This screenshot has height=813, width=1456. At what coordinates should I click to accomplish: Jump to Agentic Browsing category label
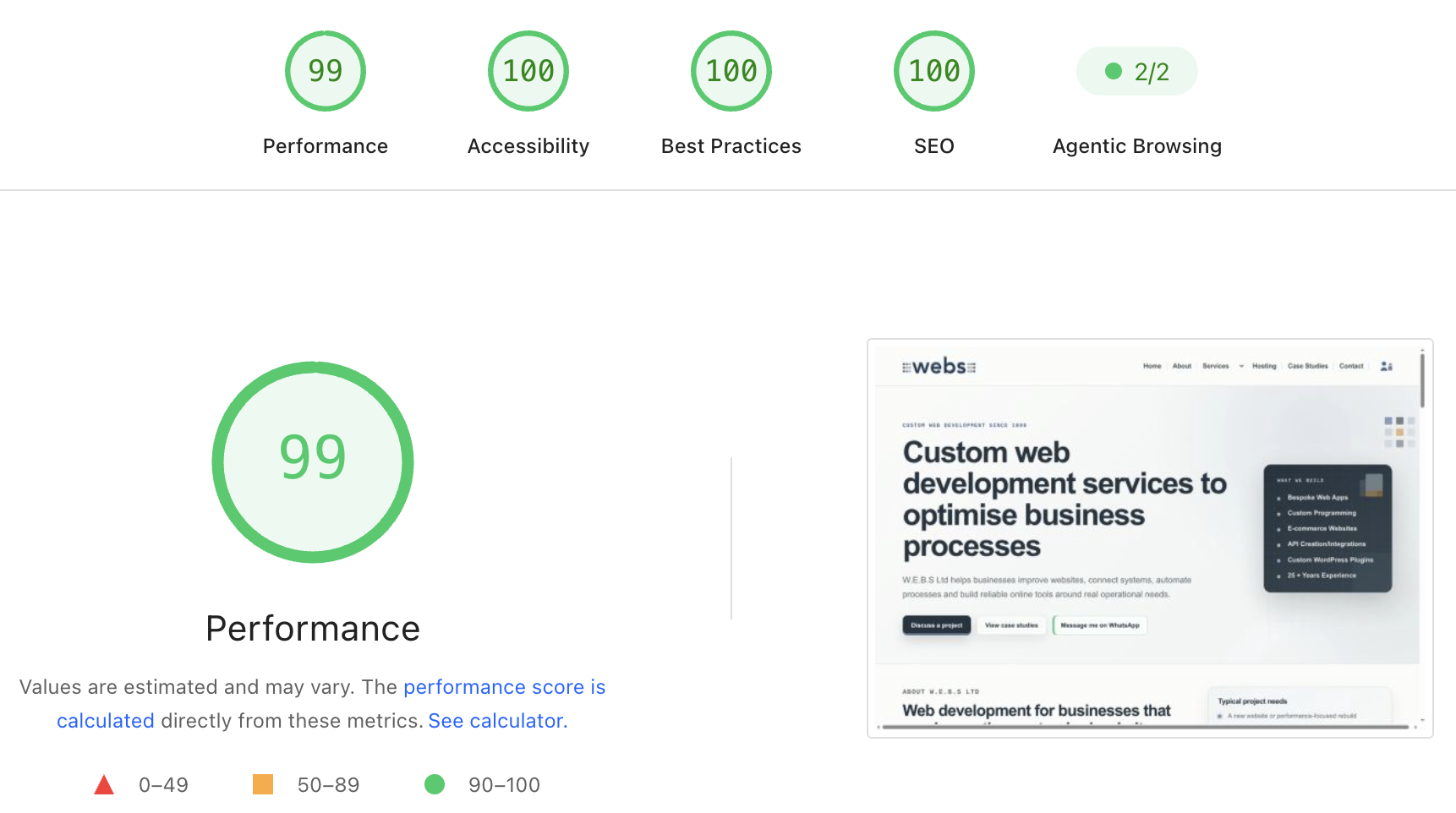point(1137,146)
